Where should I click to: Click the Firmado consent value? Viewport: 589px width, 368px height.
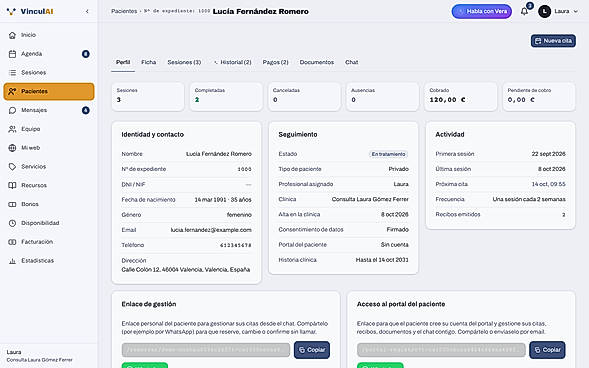point(397,229)
